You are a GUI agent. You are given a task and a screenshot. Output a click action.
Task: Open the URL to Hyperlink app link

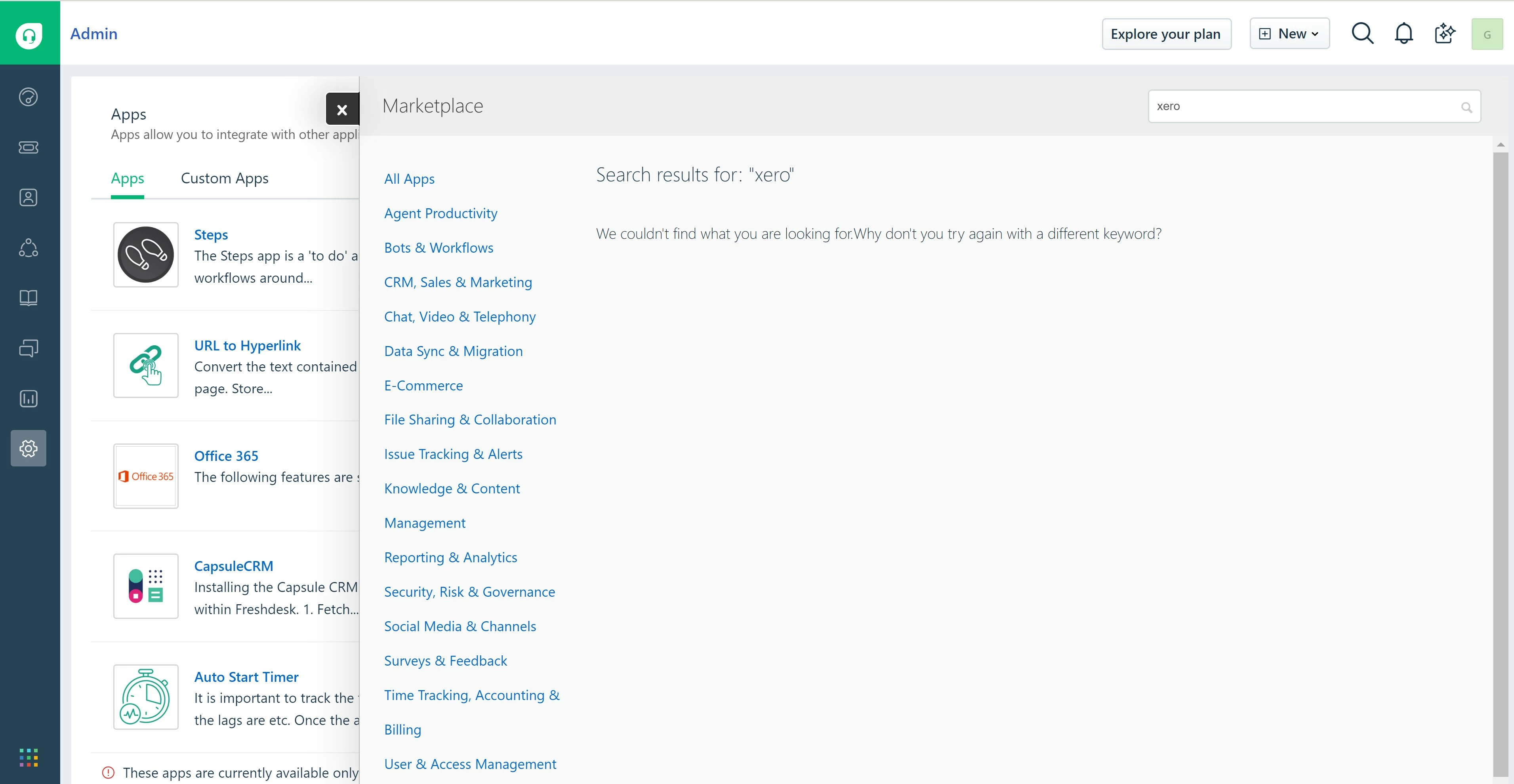(248, 346)
